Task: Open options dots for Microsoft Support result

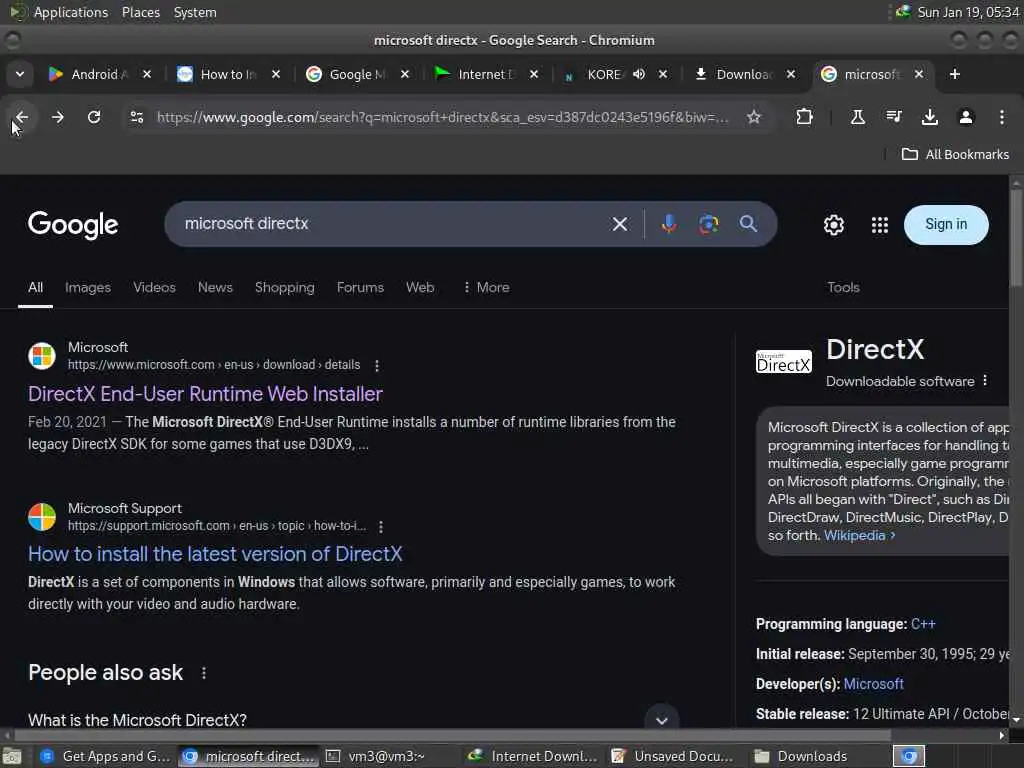Action: pyautogui.click(x=381, y=526)
